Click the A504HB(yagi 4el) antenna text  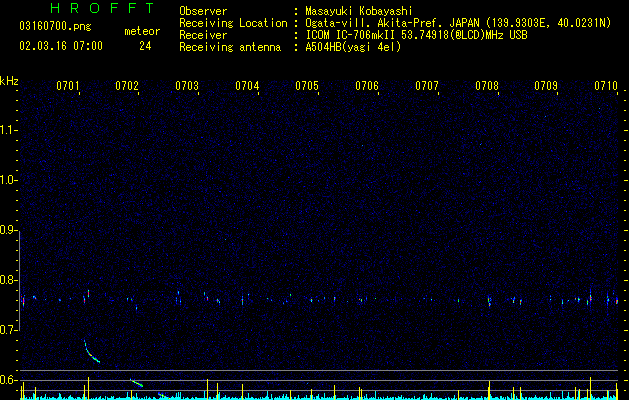[x=353, y=47]
